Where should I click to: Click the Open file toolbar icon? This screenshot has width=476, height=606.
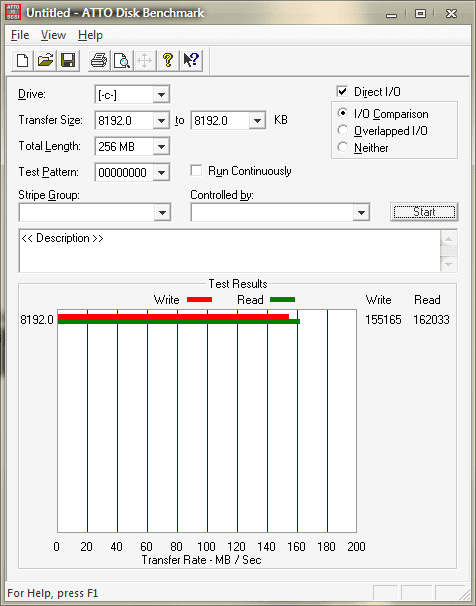click(x=45, y=61)
